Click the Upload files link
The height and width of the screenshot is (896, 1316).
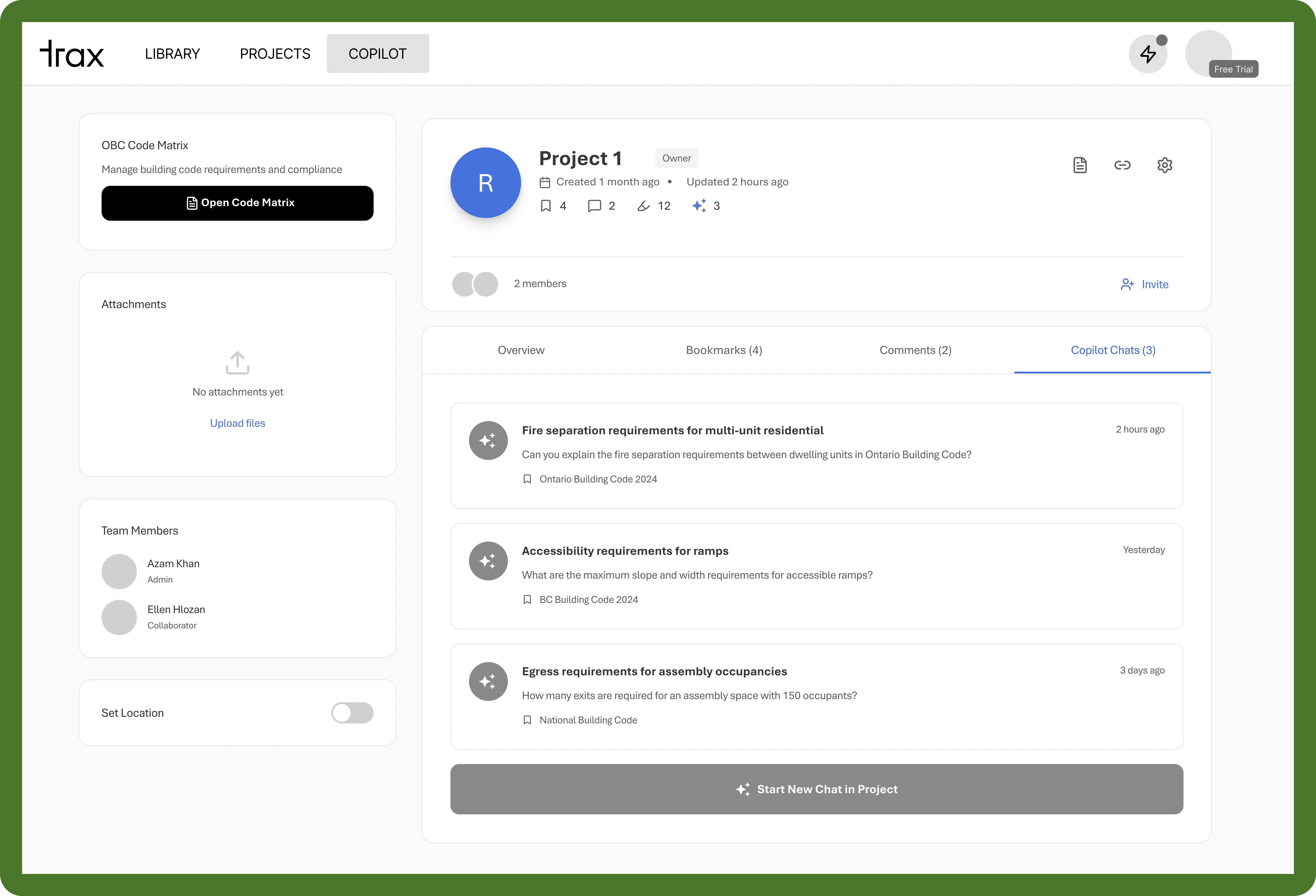coord(237,423)
